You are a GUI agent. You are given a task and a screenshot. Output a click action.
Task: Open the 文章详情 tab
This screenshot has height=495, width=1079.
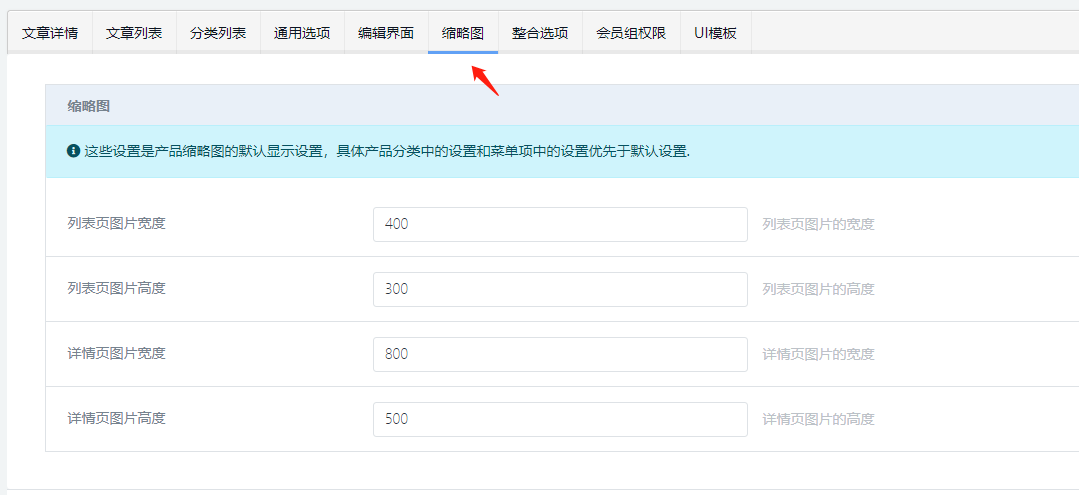(50, 33)
